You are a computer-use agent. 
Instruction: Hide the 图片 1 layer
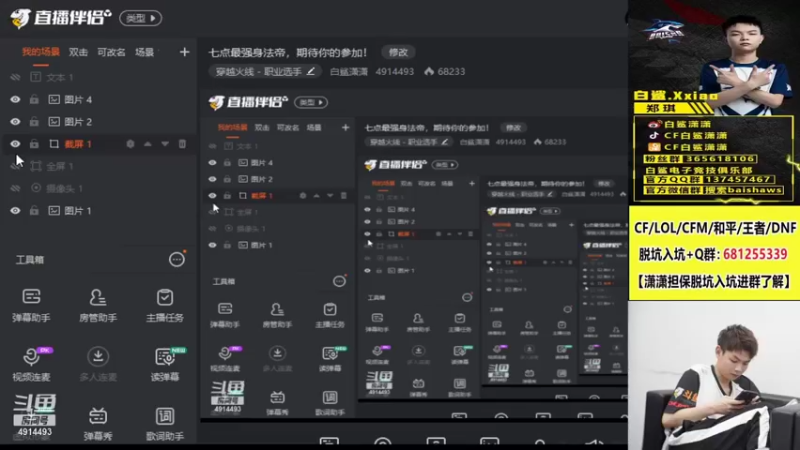click(15, 210)
